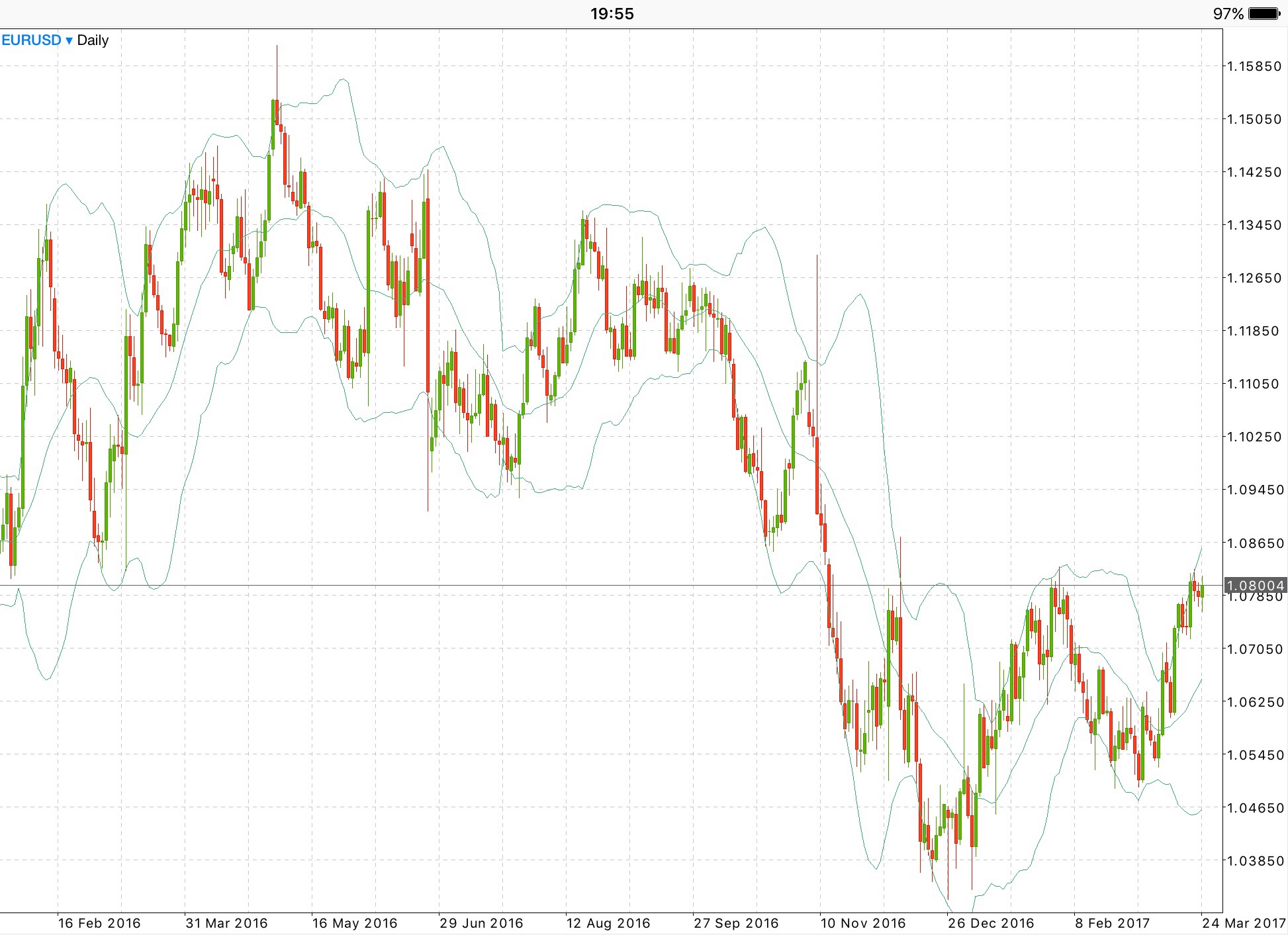Click the 1.10250 price axis label
1288x935 pixels.
[x=1255, y=437]
